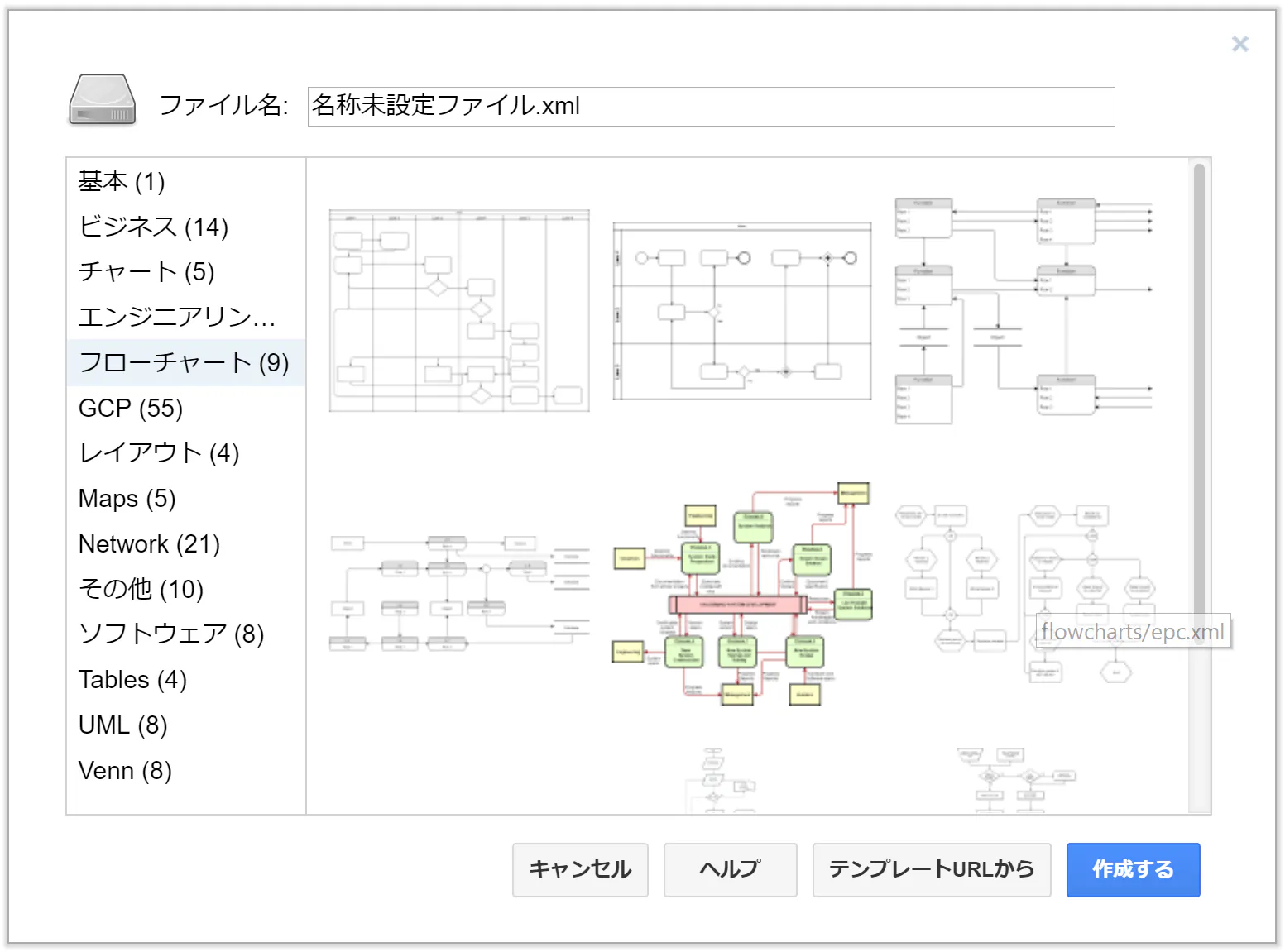Select the 基本 (1) category
Viewport: 1285px width, 952px height.
(186, 181)
